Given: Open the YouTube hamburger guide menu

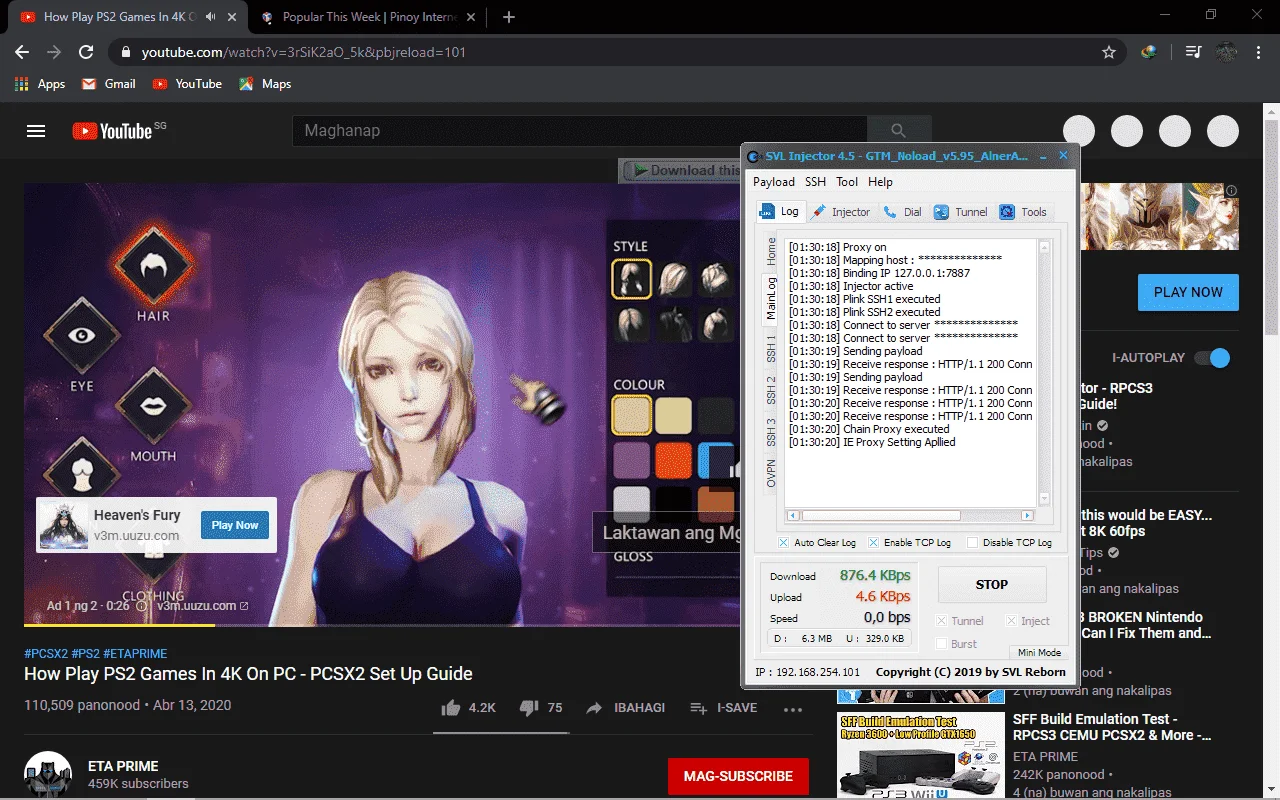Looking at the screenshot, I should tap(37, 131).
